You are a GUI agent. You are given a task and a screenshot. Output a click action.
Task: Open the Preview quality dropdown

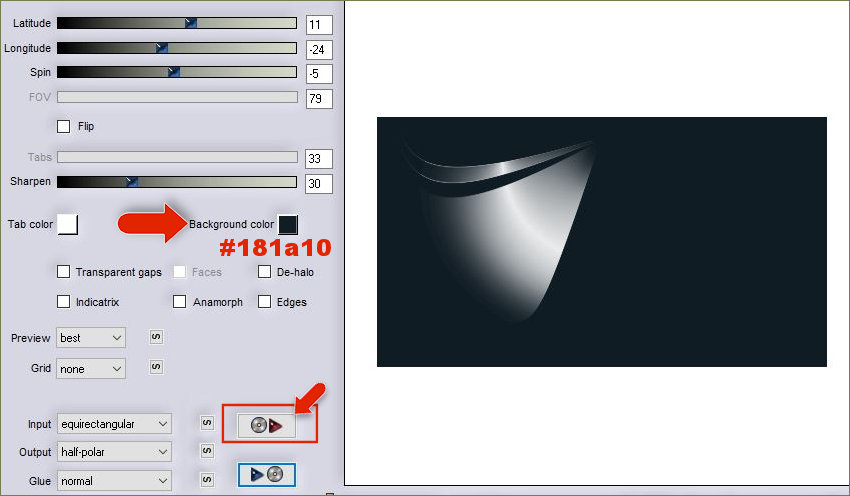pyautogui.click(x=91, y=338)
